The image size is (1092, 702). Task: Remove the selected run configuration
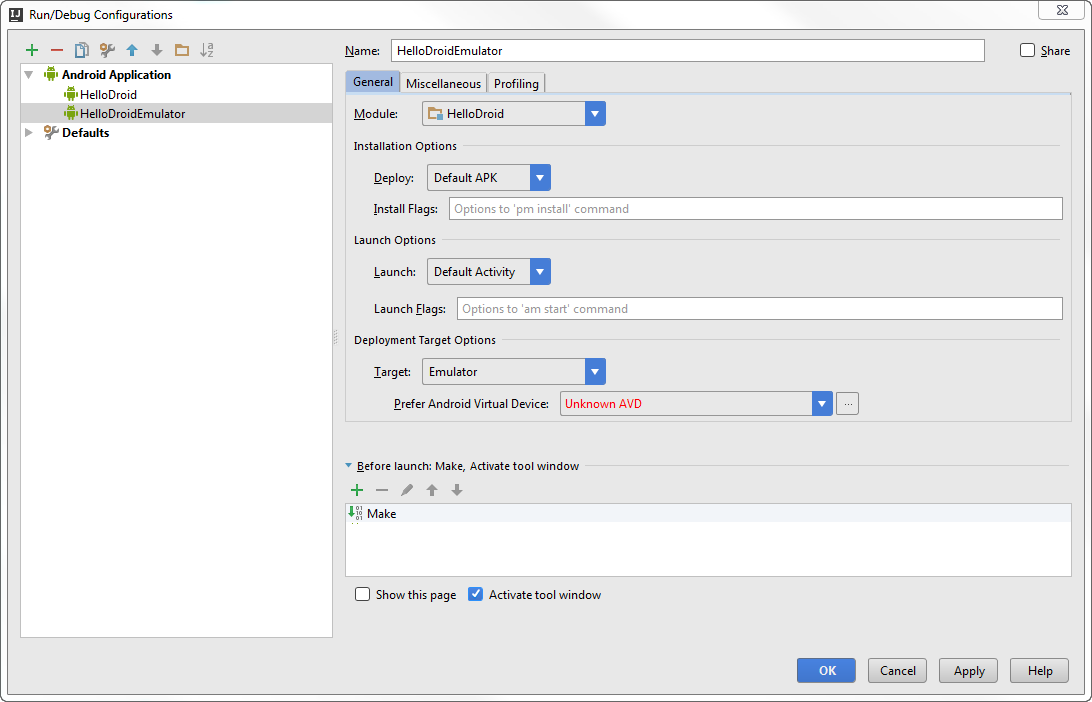pos(57,50)
